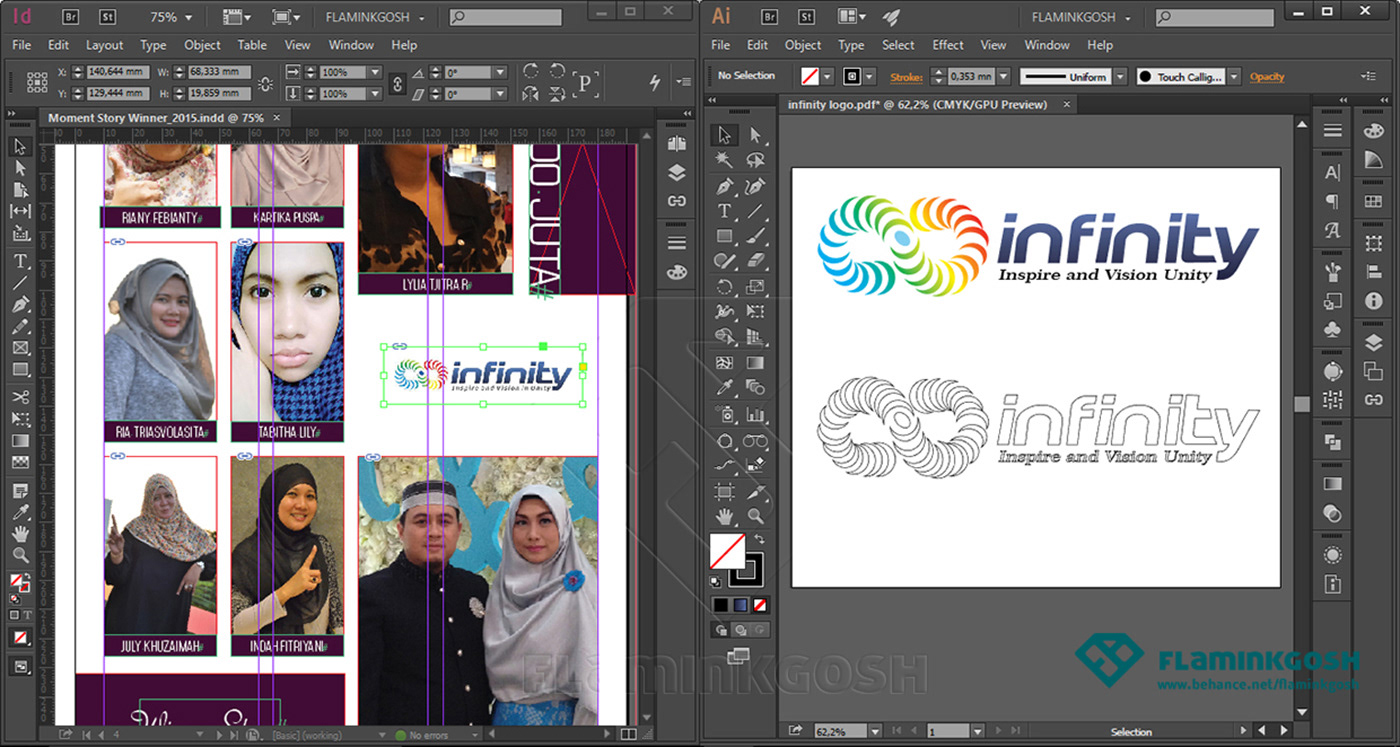The image size is (1400, 747).
Task: Select the Artboard tool in Illustrator
Action: [725, 491]
